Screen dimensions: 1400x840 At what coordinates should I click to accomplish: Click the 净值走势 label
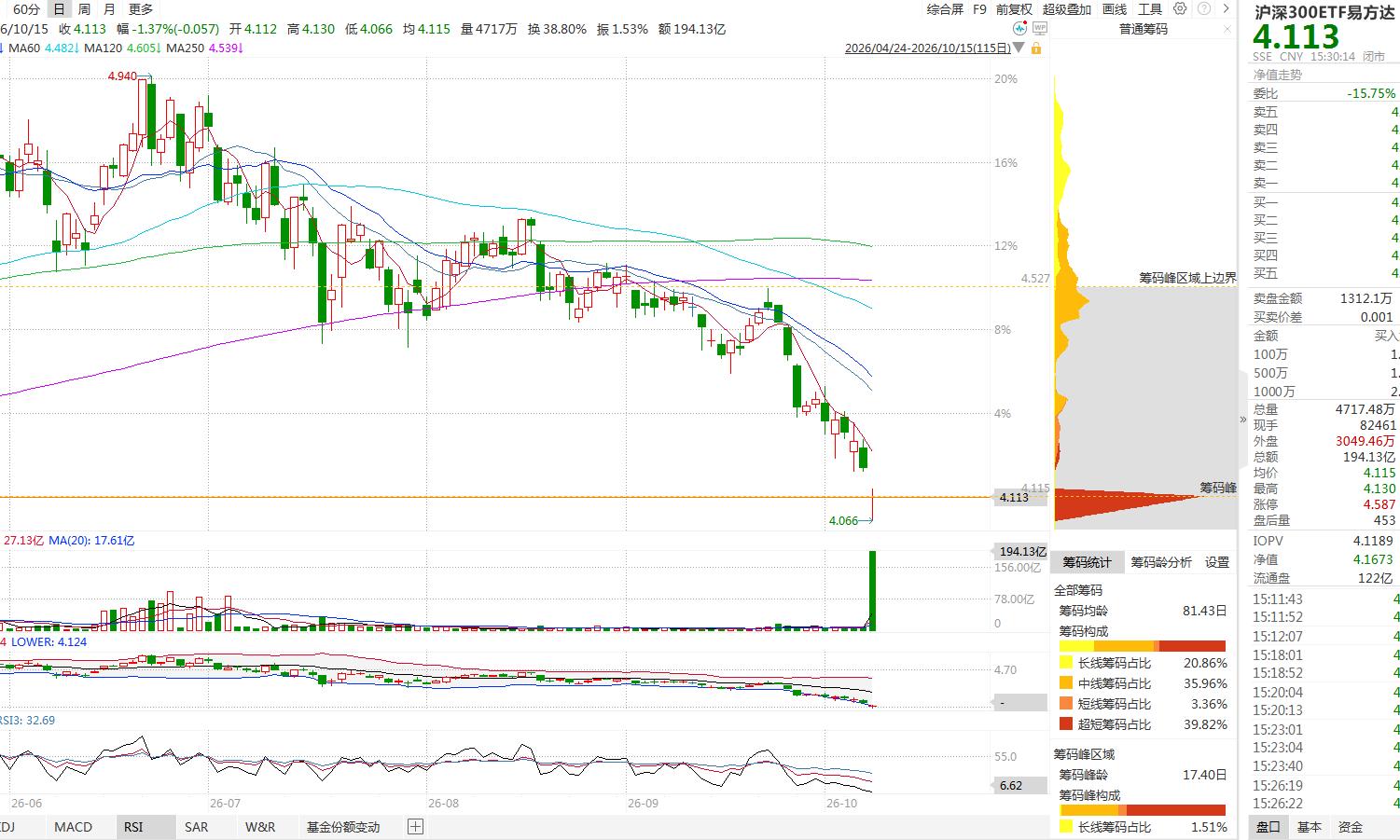tap(1277, 75)
